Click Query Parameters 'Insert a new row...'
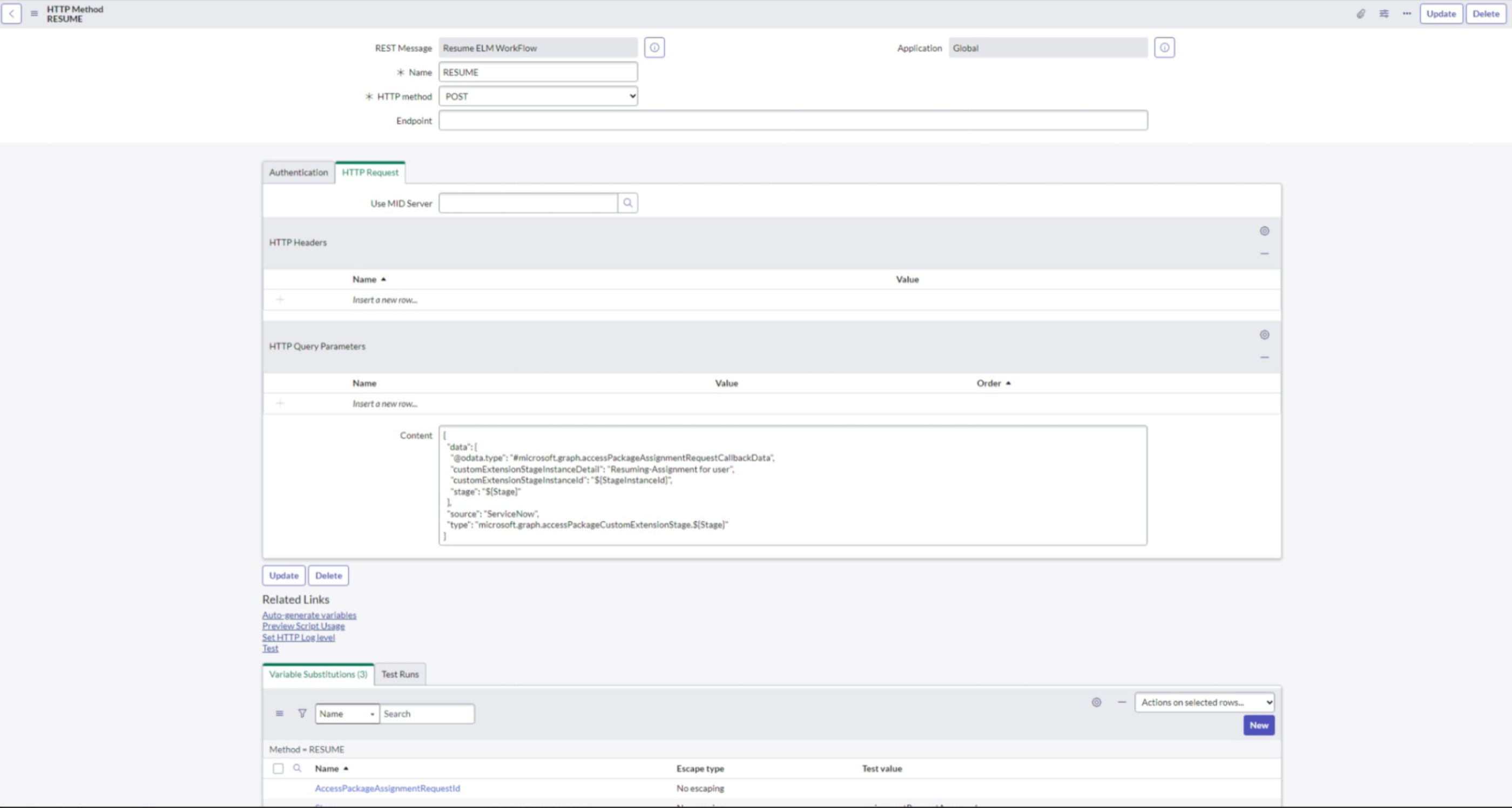Viewport: 1512px width, 808px height. pyautogui.click(x=385, y=404)
